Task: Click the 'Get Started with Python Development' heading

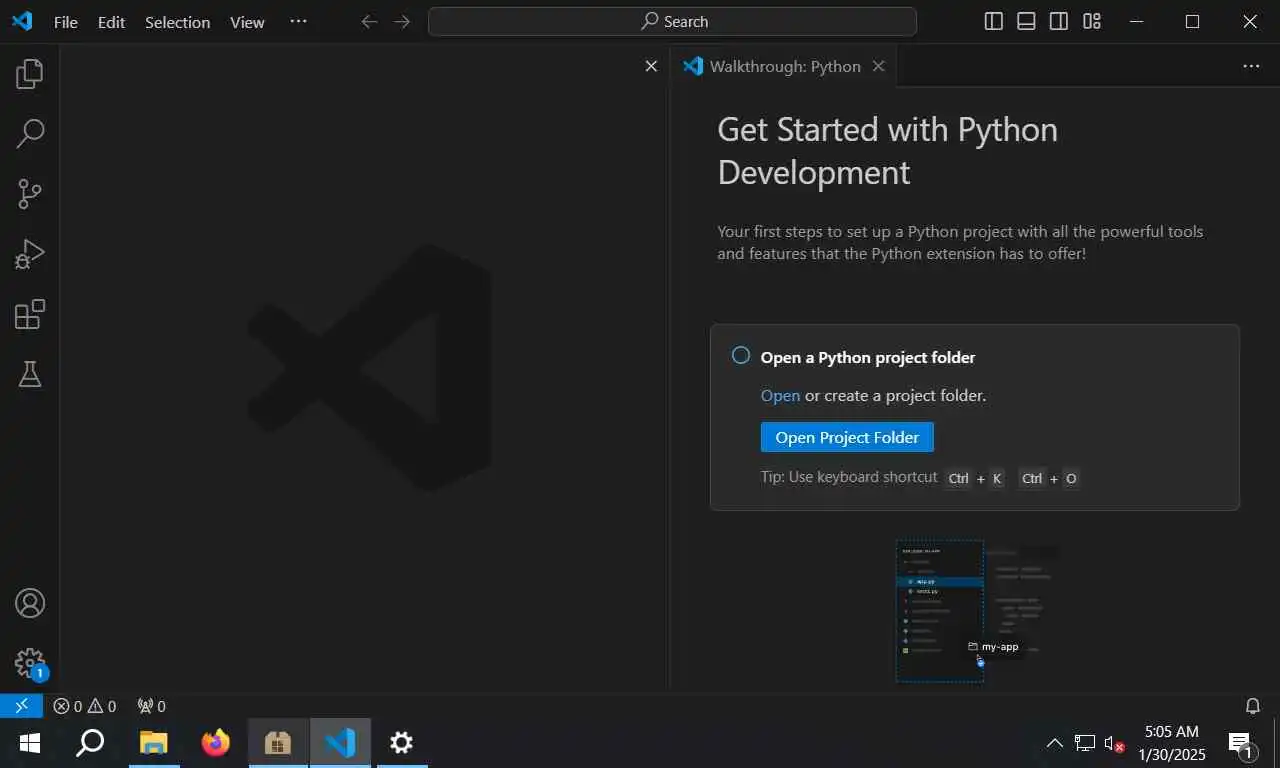Action: [x=887, y=151]
